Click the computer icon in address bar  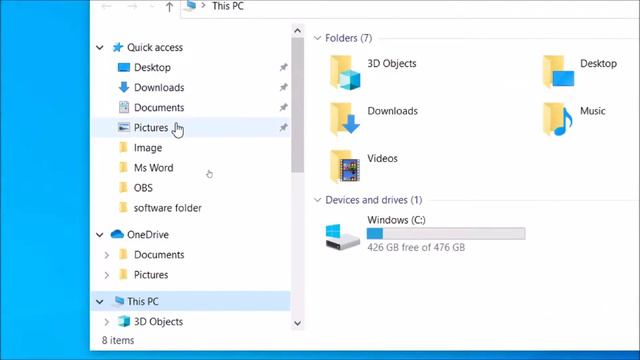[x=190, y=5]
